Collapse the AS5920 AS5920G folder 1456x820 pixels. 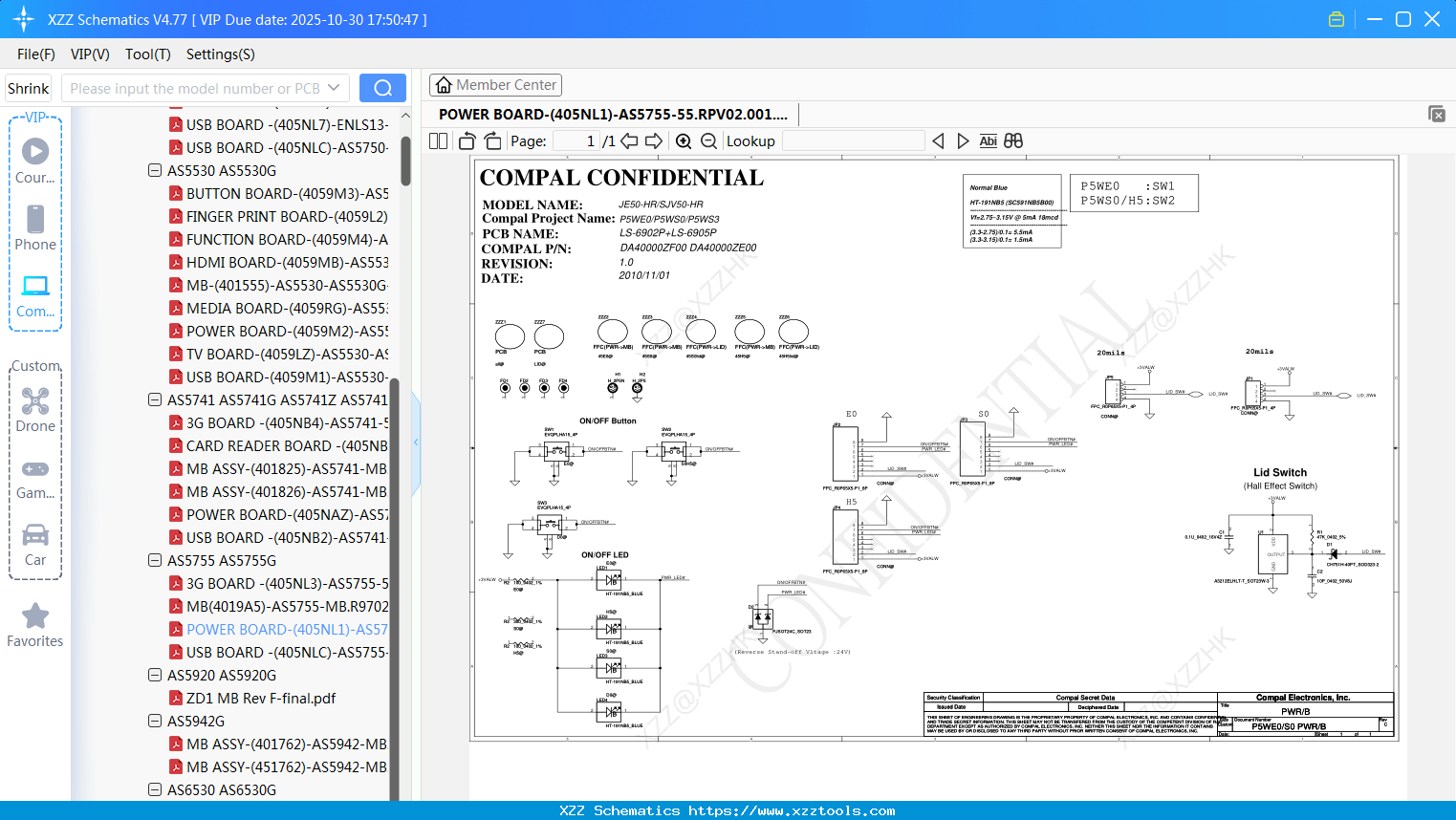click(155, 675)
